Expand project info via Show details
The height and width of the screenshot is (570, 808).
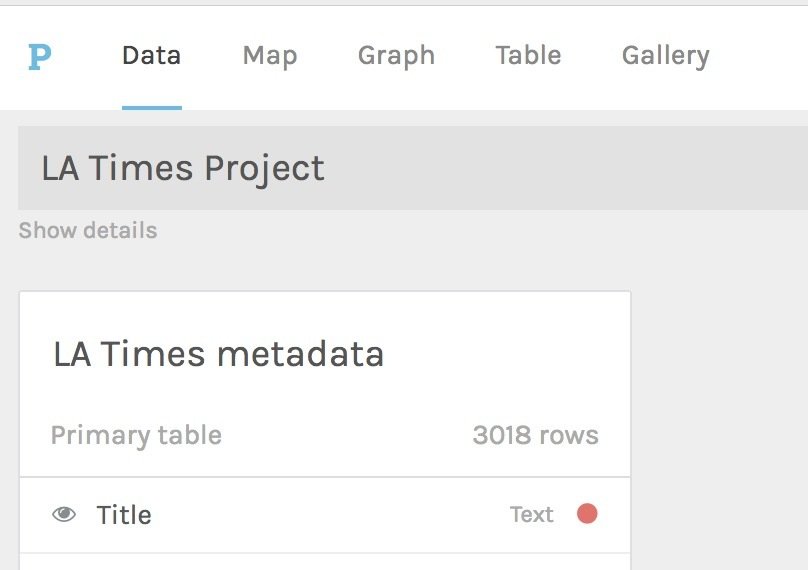click(x=88, y=231)
